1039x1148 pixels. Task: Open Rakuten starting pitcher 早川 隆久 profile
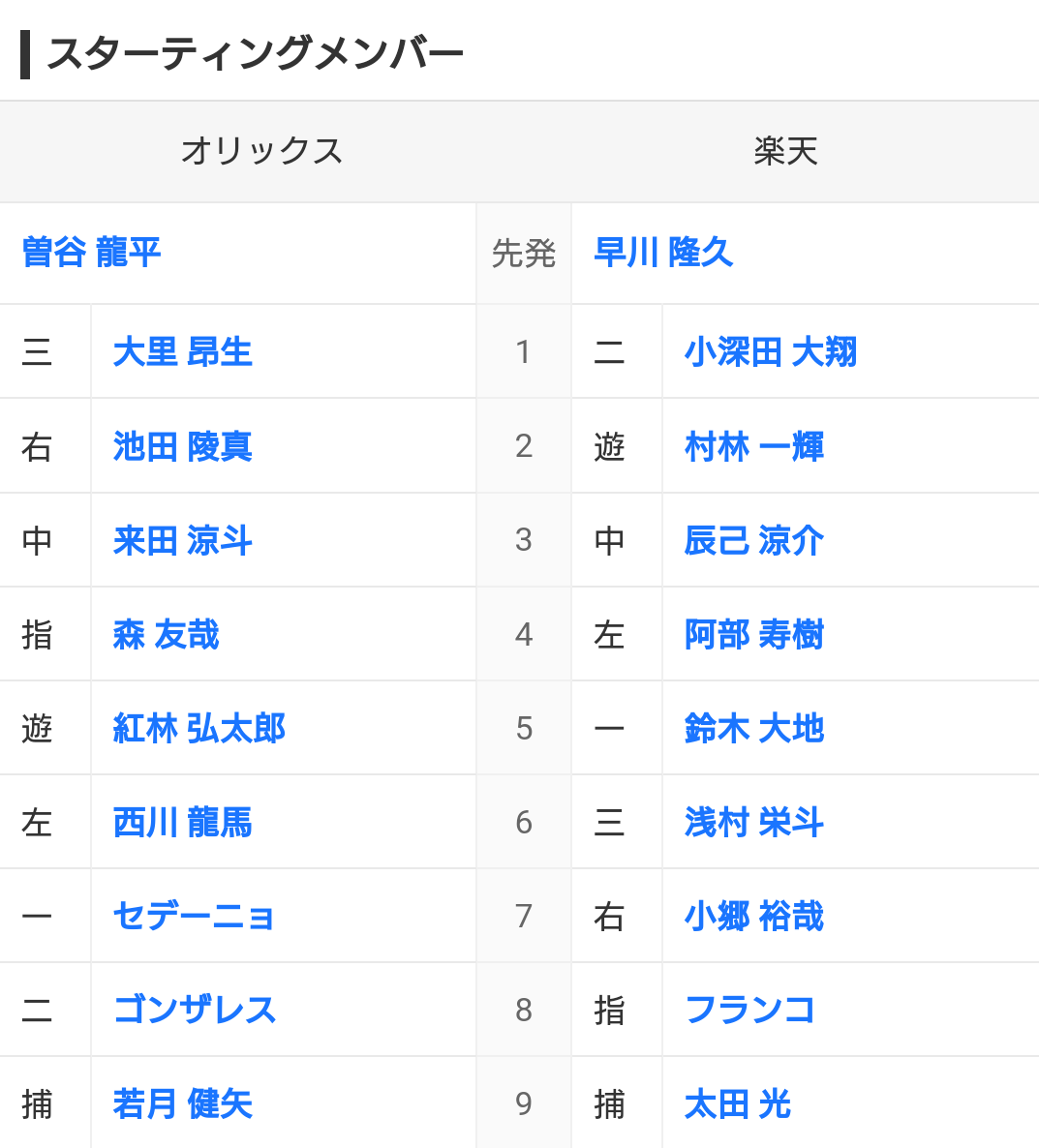662,253
